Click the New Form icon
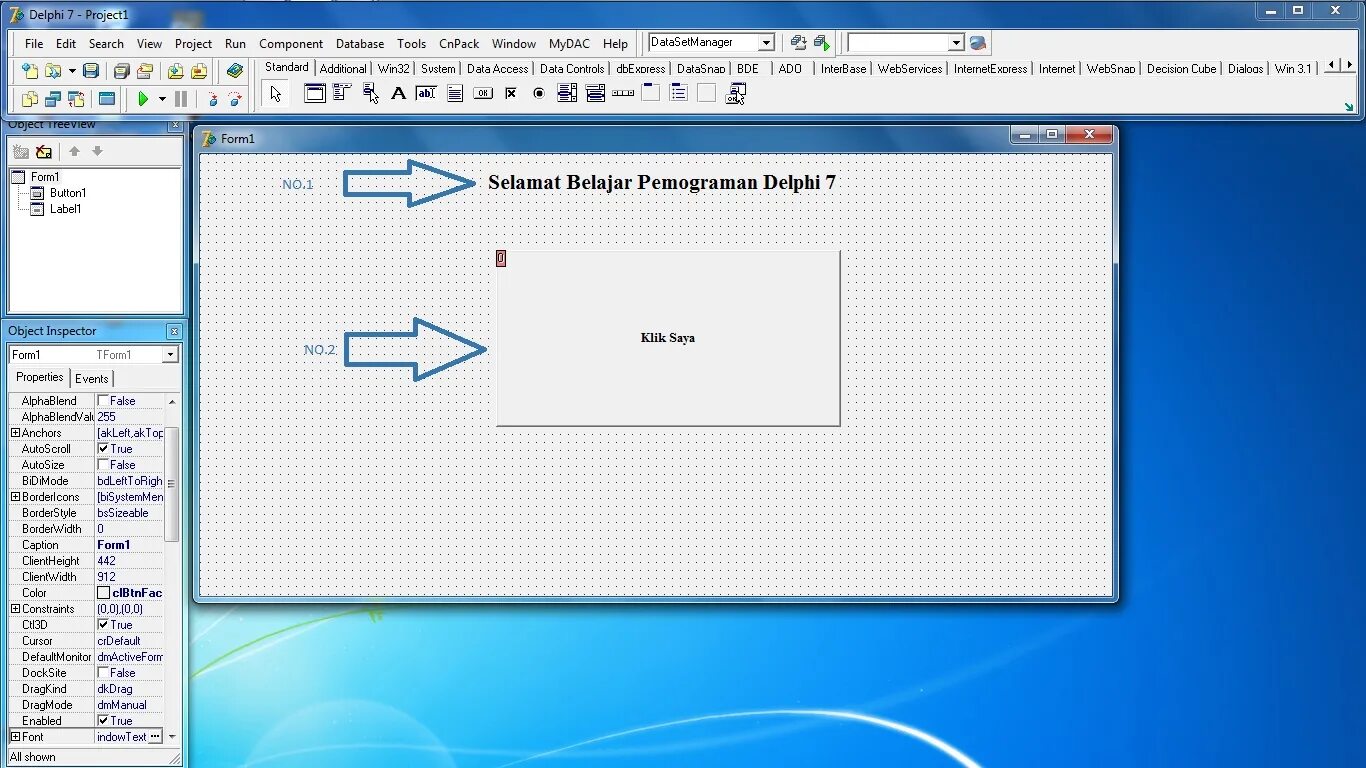1366x768 pixels. click(107, 99)
